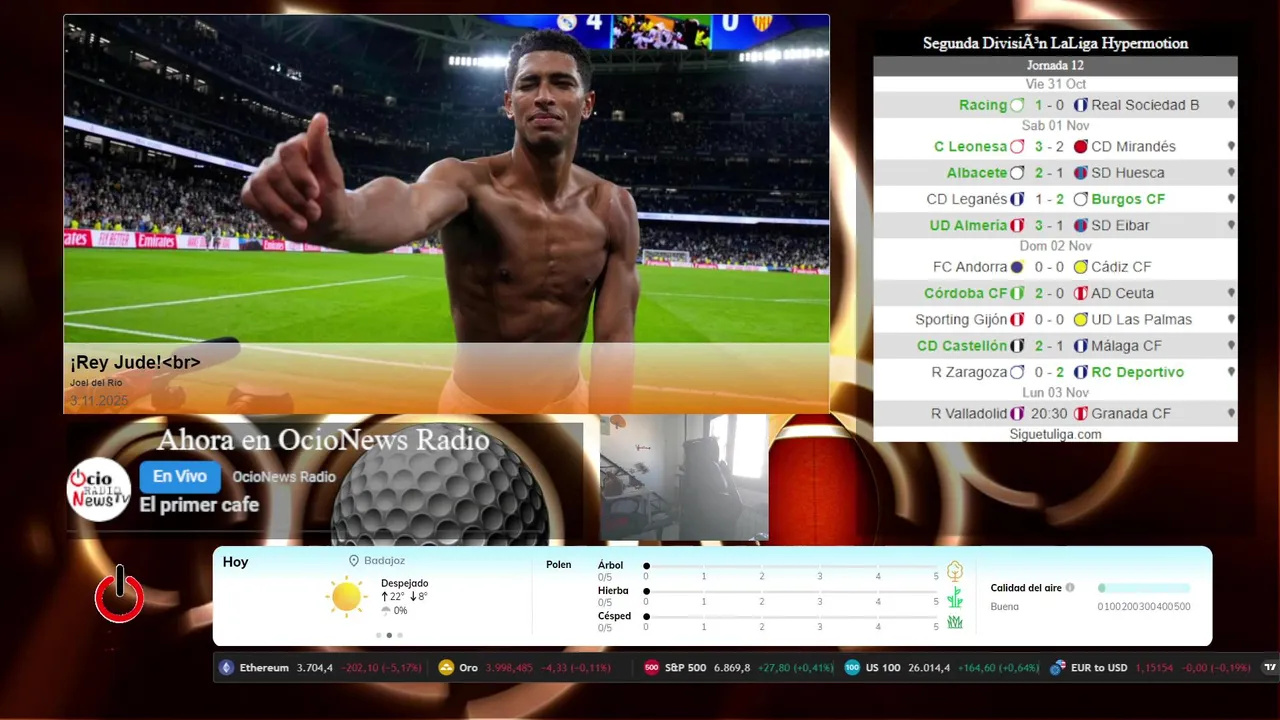Click 'El primer cafe' program title
Screen dimensions: 1280x720
tap(199, 505)
